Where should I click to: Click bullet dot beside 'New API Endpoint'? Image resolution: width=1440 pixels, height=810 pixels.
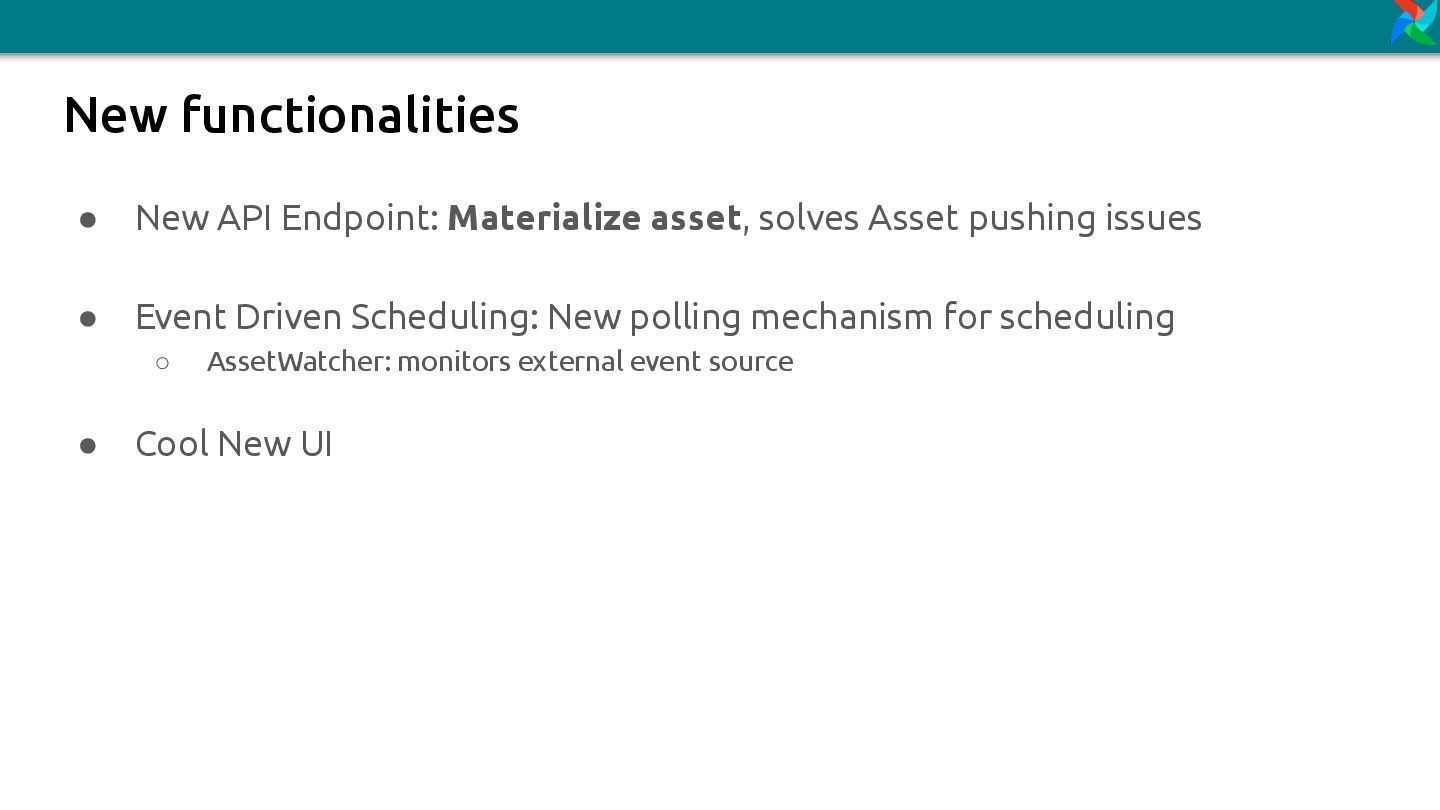pos(88,219)
